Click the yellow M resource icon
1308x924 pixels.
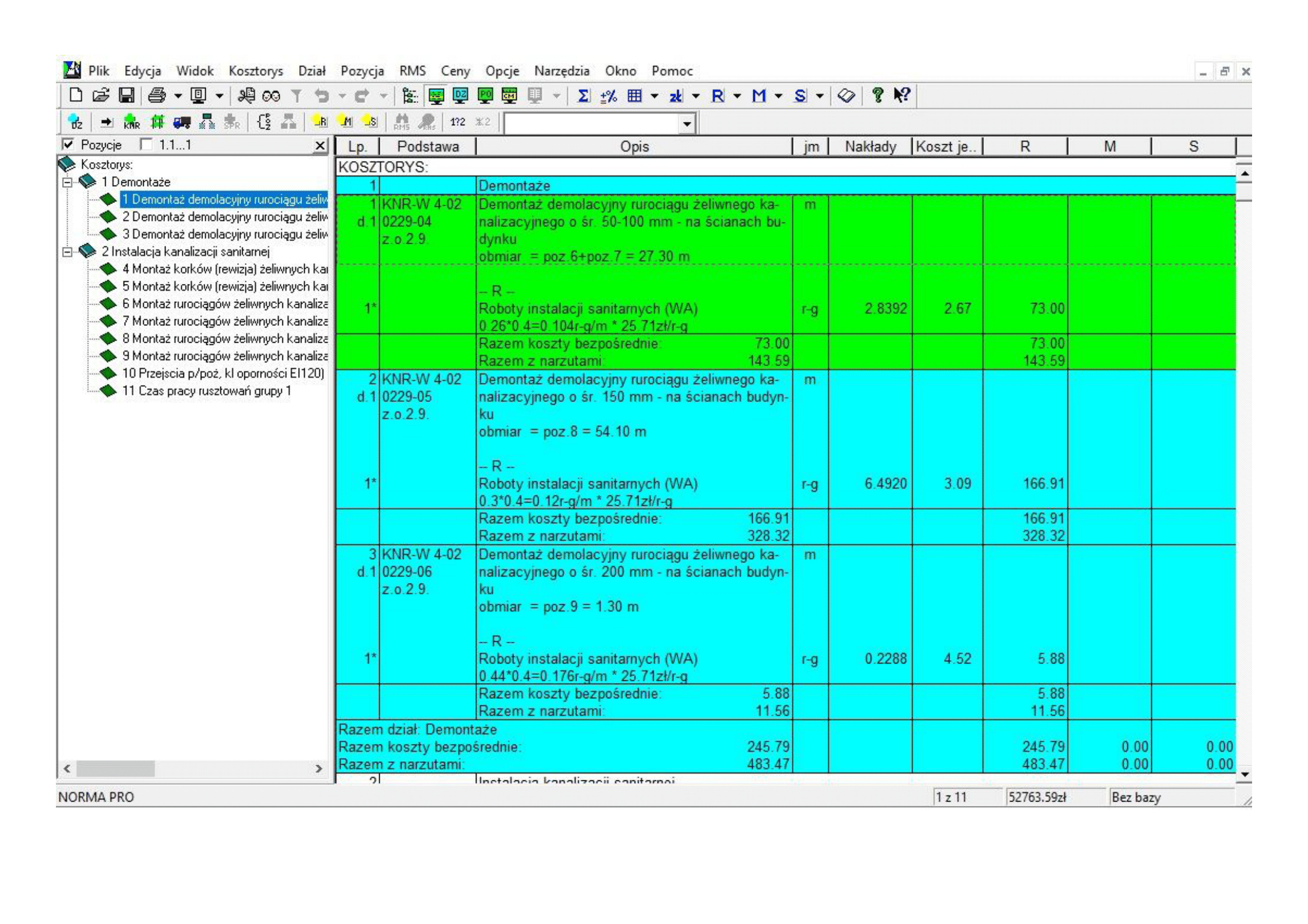point(344,121)
